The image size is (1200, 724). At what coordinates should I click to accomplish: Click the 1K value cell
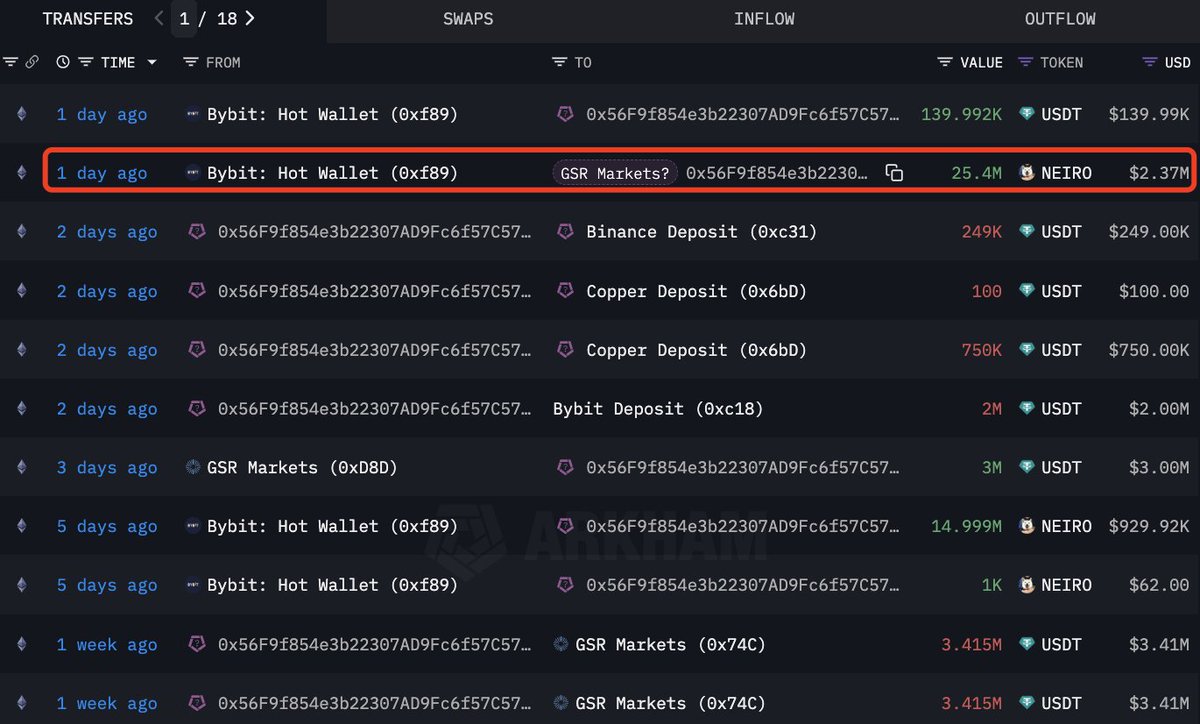(992, 585)
